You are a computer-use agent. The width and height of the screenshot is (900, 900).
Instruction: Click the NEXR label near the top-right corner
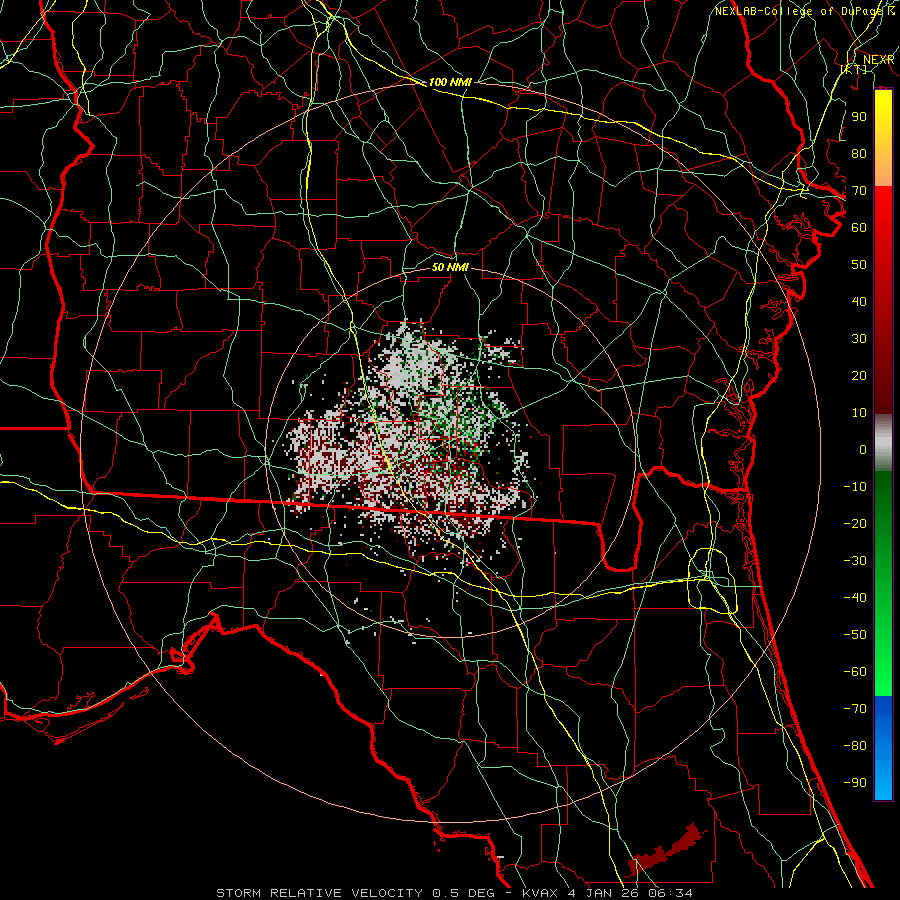click(878, 60)
